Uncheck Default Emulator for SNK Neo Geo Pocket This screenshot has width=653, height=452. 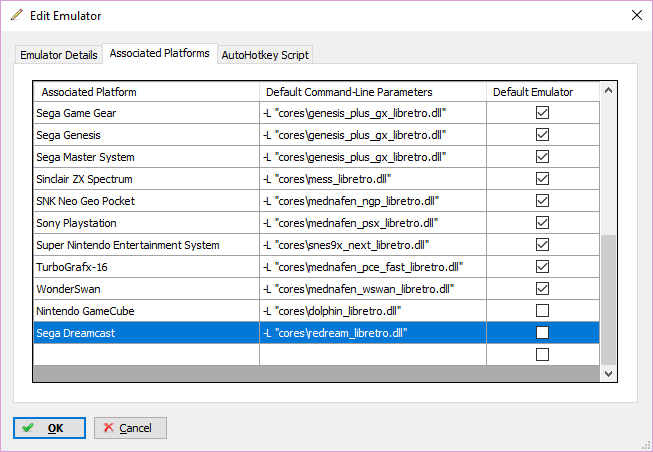pyautogui.click(x=542, y=201)
